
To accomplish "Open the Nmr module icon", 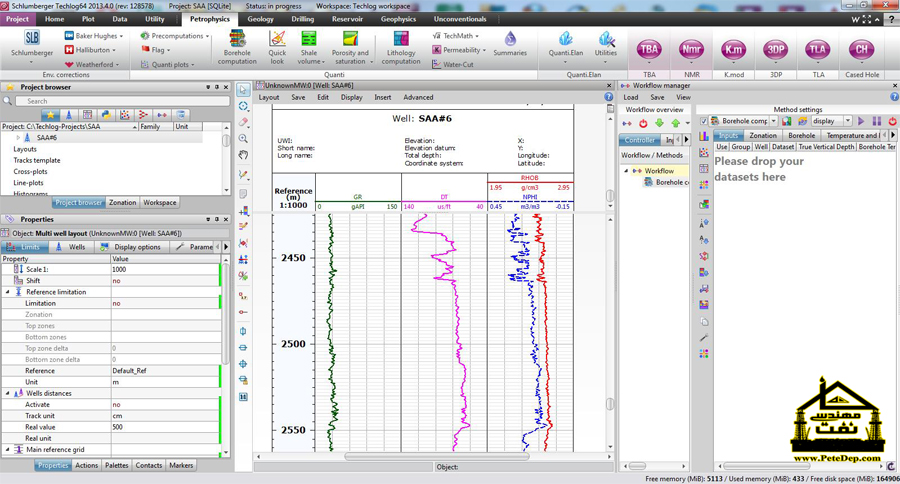I will pyautogui.click(x=691, y=49).
